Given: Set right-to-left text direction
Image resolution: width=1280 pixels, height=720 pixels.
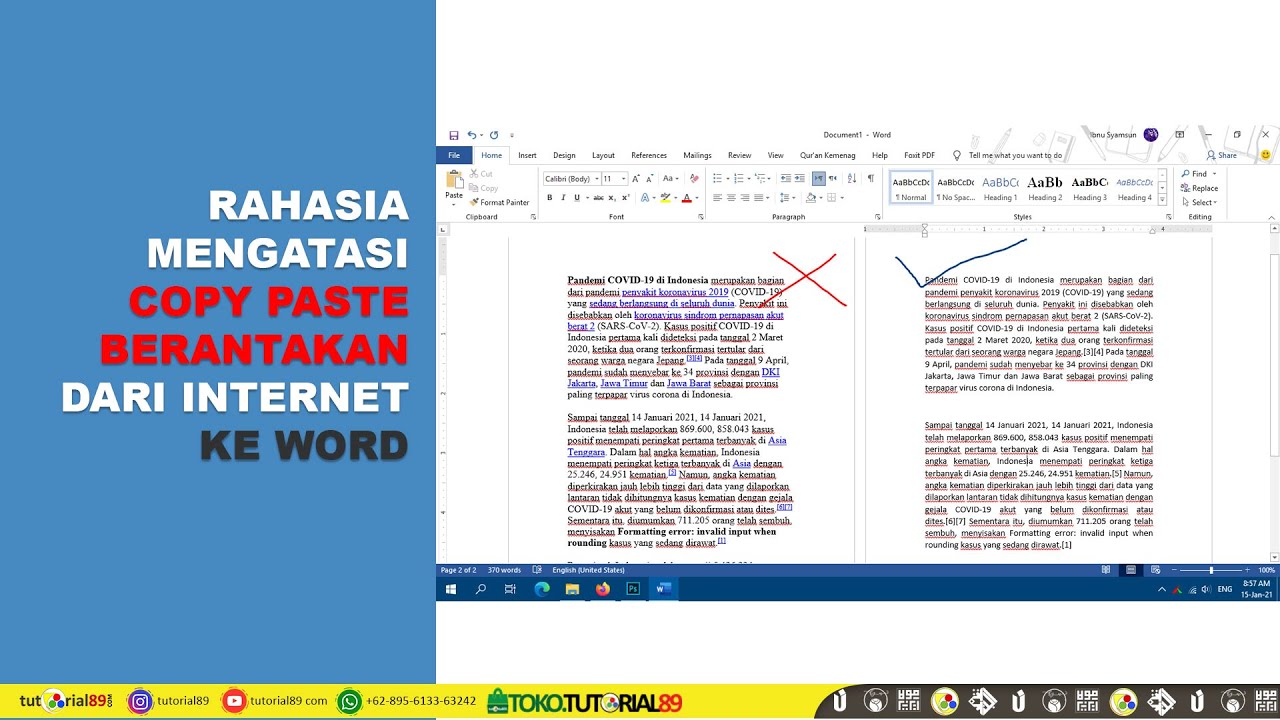Looking at the screenshot, I should point(832,179).
